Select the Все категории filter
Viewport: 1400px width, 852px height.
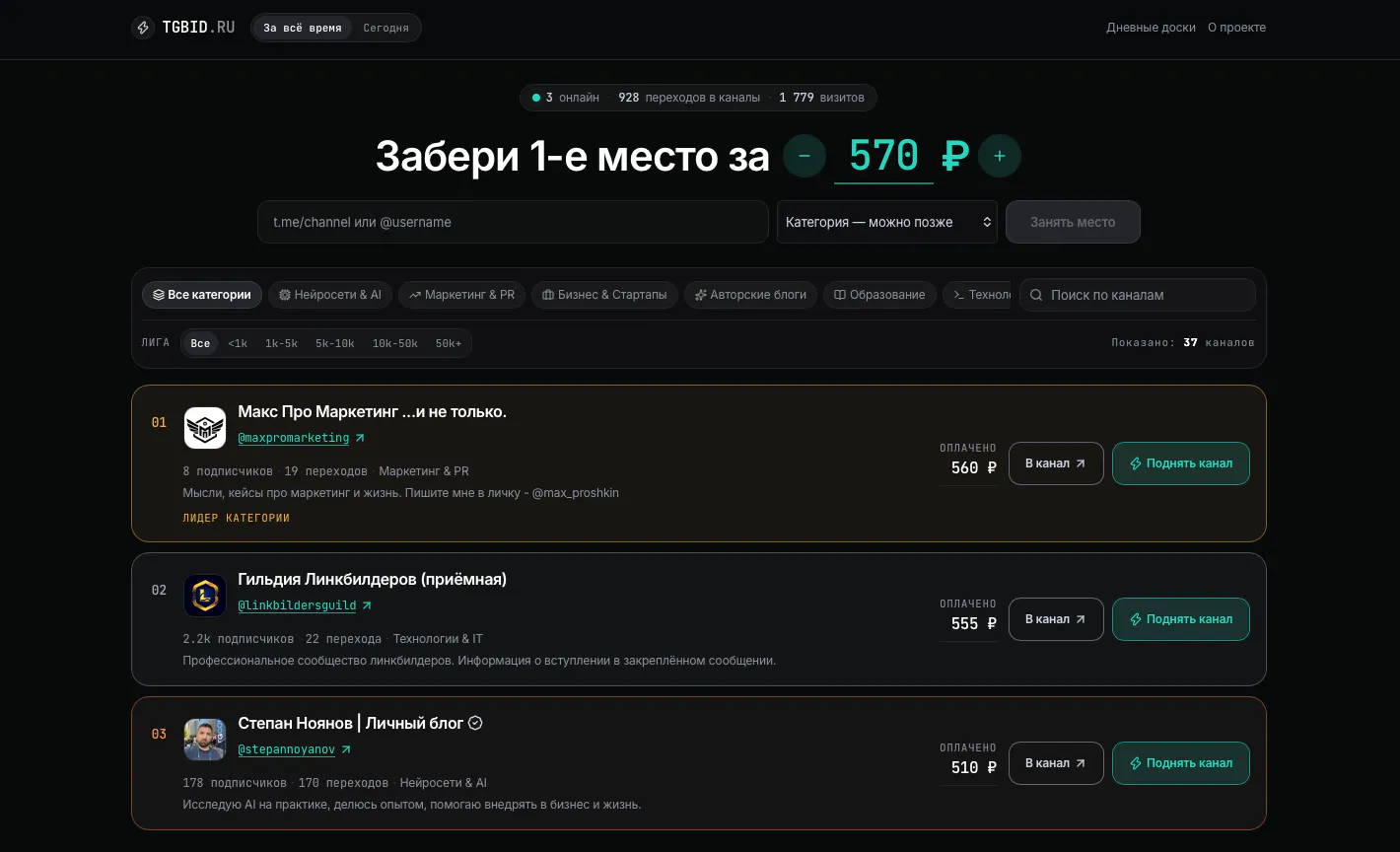[x=202, y=295]
